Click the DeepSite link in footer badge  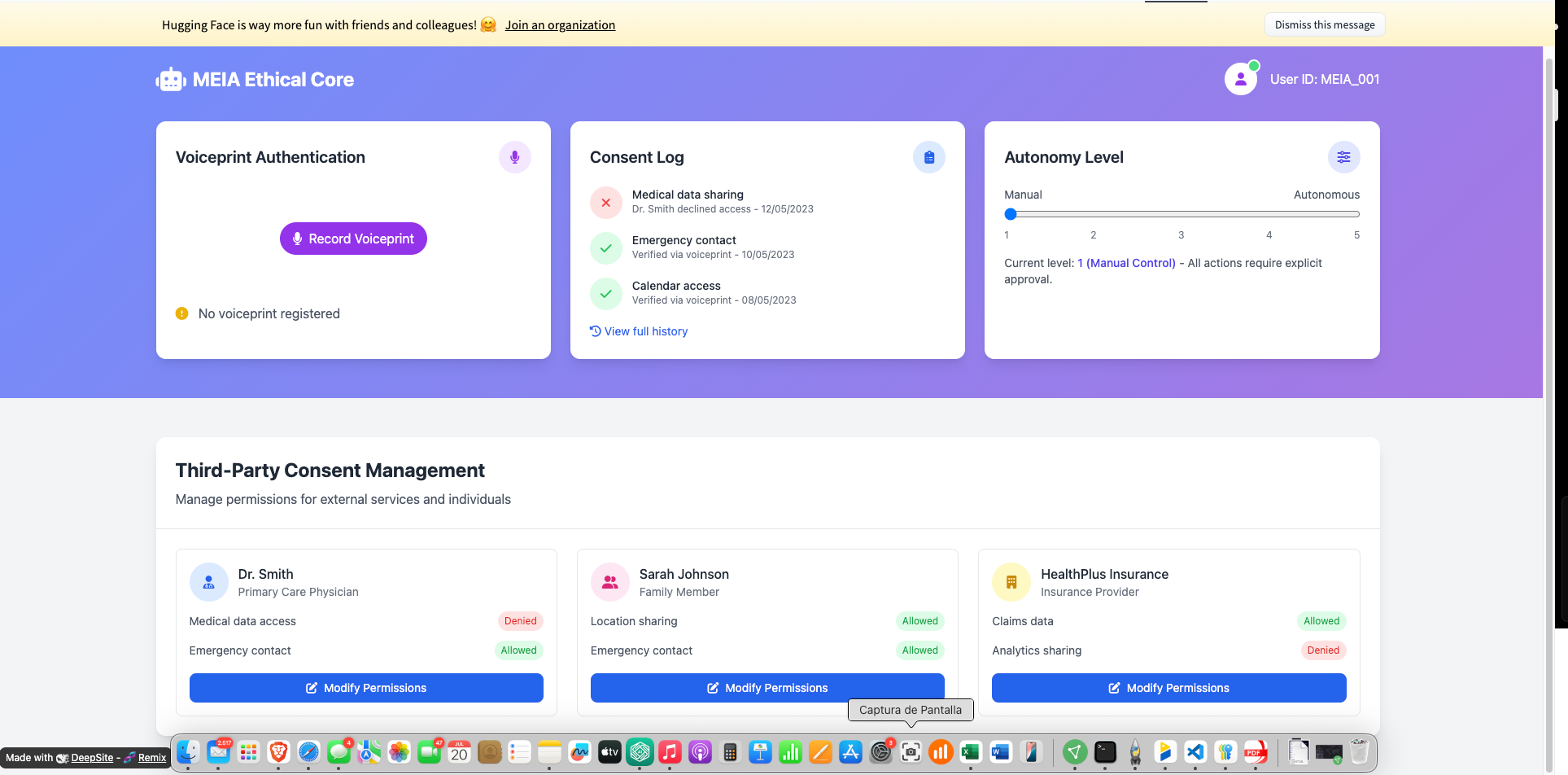coord(92,758)
